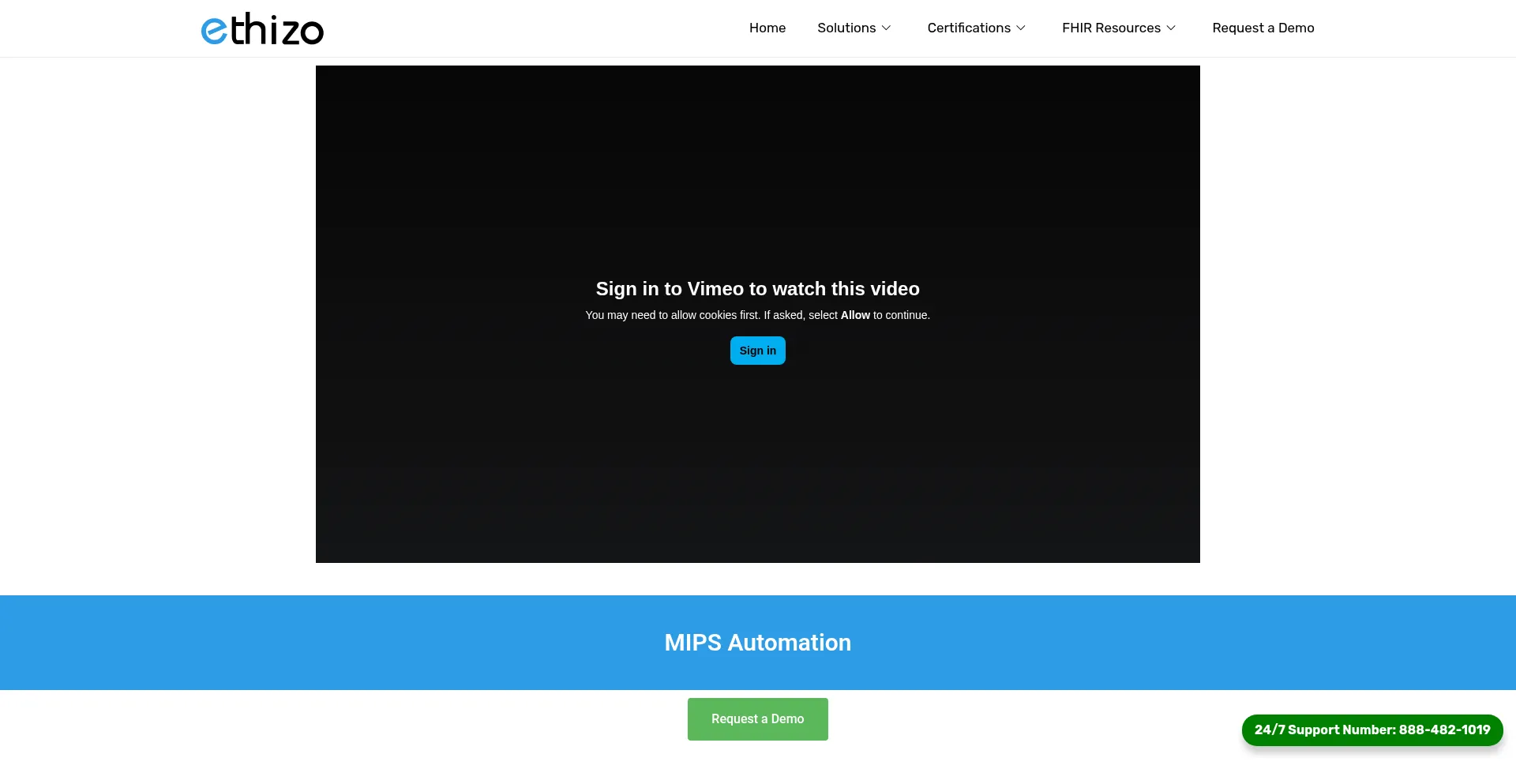
Task: Open the FHIR Resources menu
Action: pyautogui.click(x=1111, y=28)
